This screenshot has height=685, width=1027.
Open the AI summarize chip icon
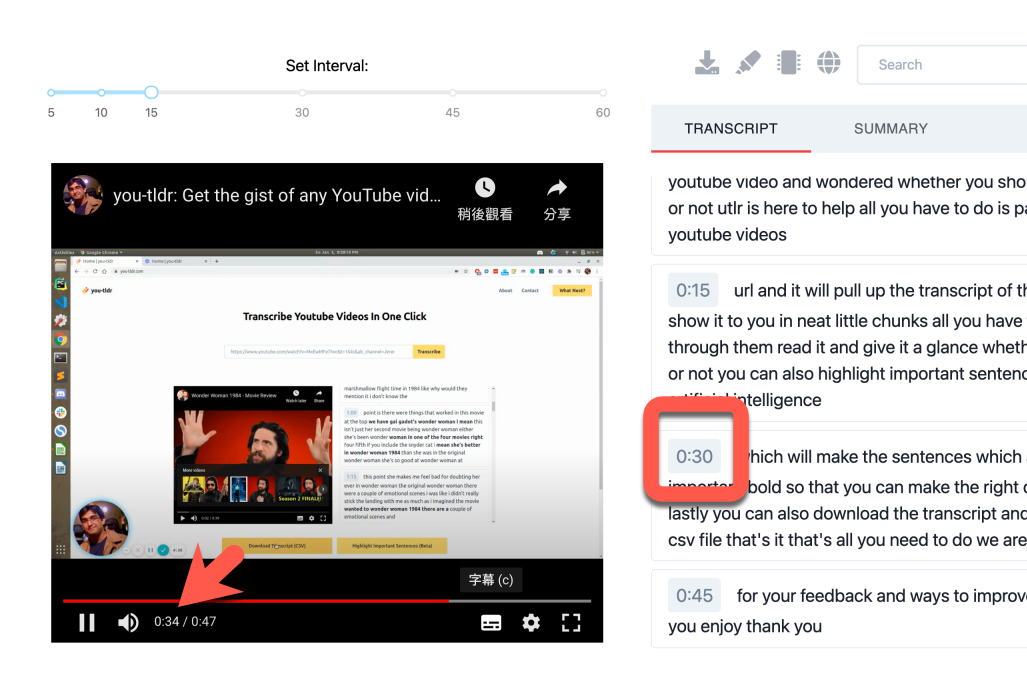pyautogui.click(x=788, y=62)
